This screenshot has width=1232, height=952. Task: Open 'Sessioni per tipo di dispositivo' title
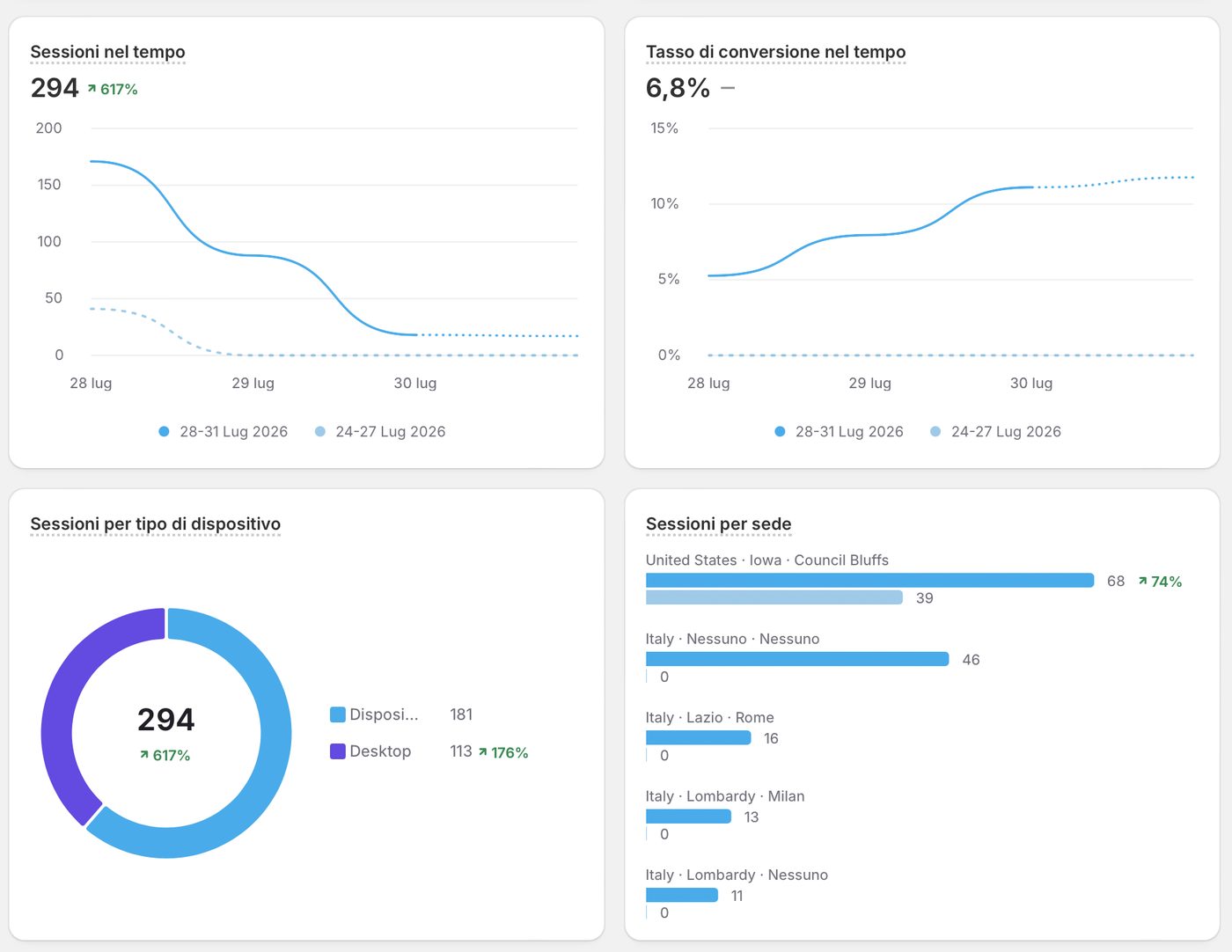coord(156,524)
